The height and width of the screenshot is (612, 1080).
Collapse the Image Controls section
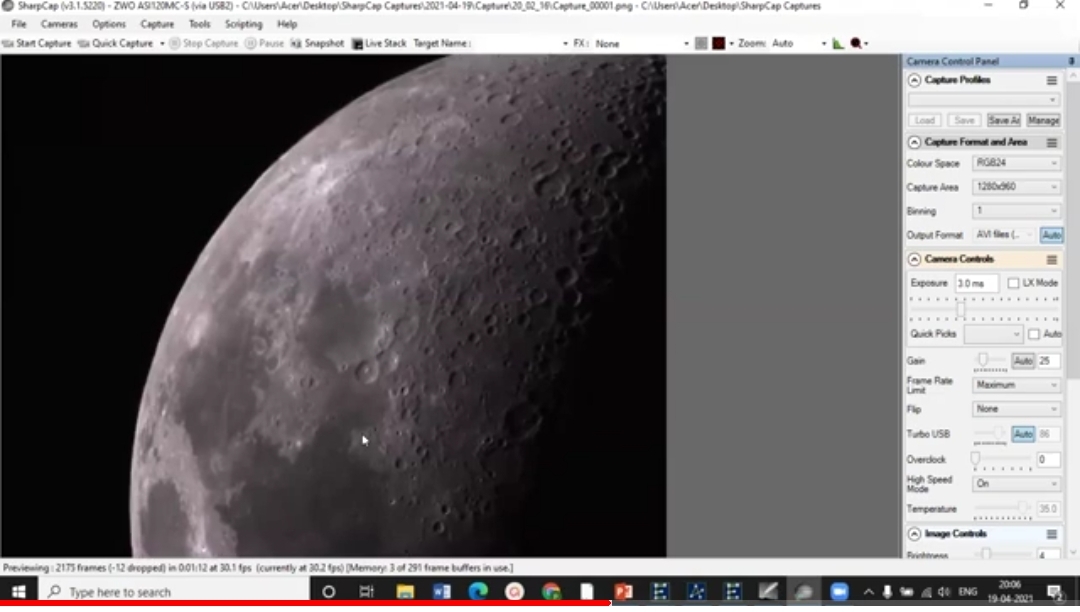tap(914, 534)
